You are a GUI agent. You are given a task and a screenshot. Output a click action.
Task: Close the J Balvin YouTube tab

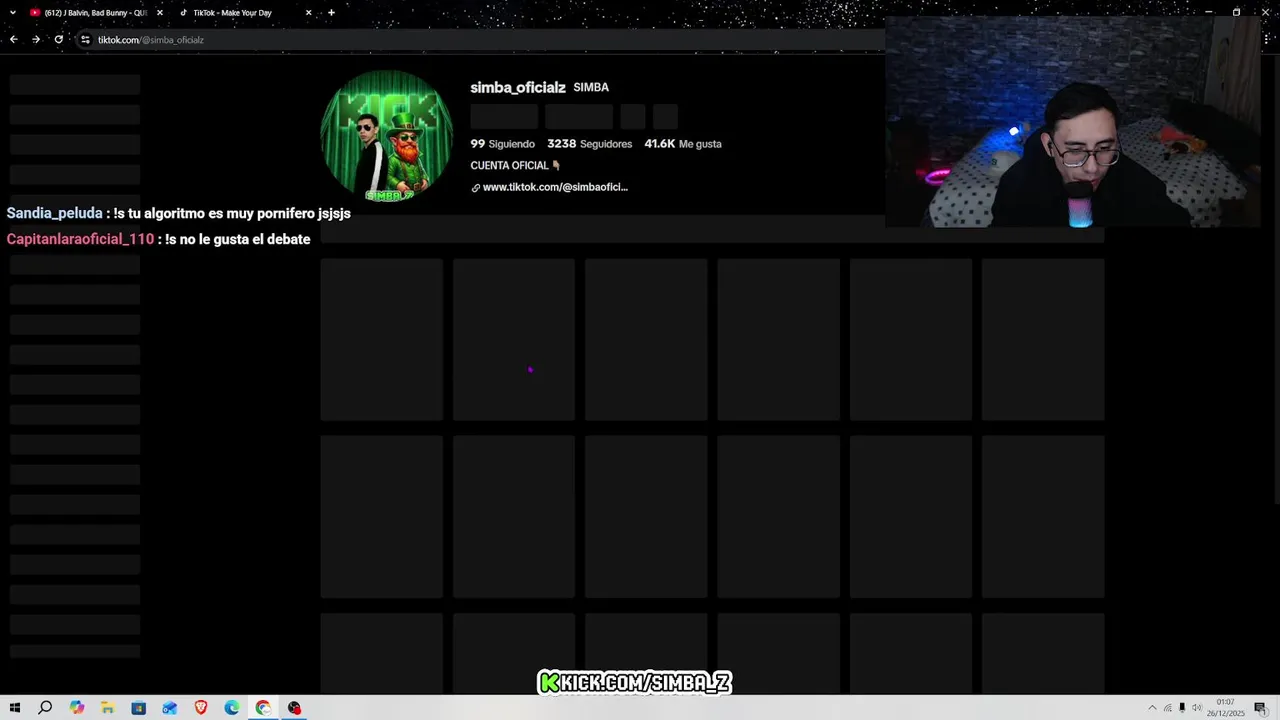pos(159,13)
